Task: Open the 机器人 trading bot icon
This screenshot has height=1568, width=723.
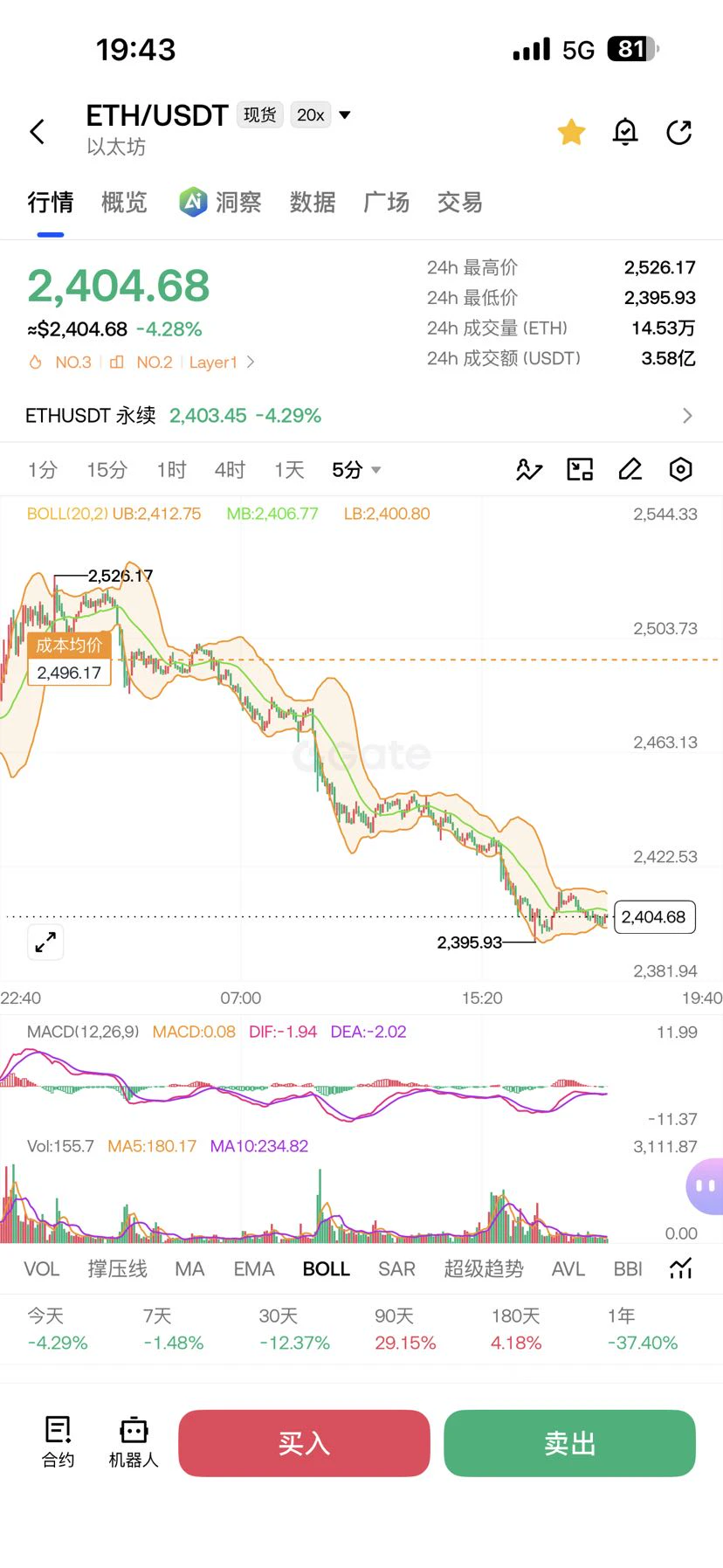Action: click(134, 1442)
